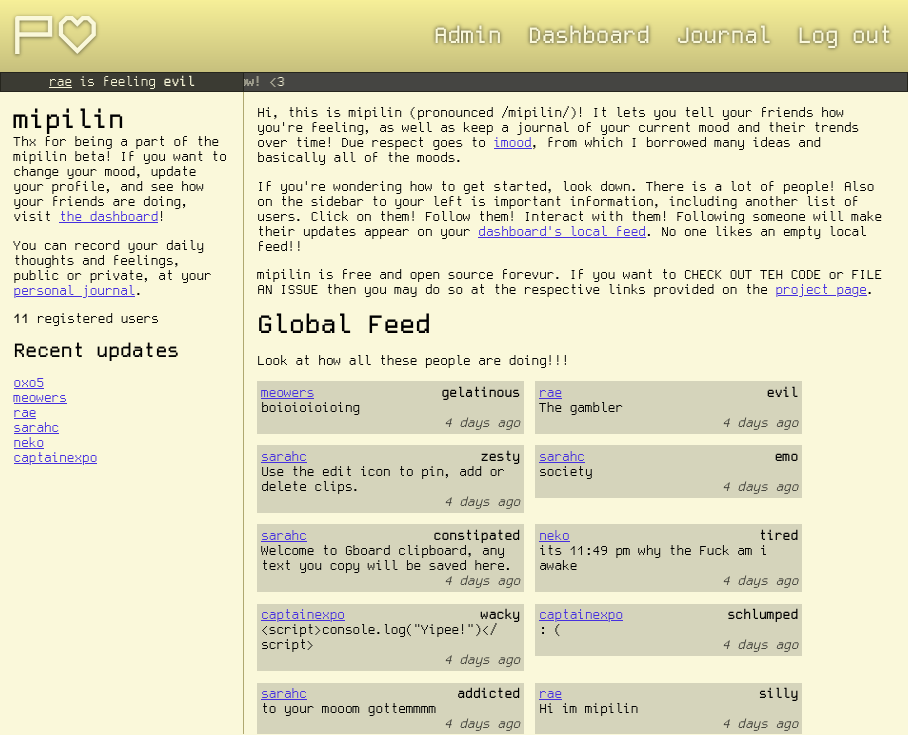Click the 'Recent updates' heading
Screen dimensions: 908x735
[x=96, y=350]
